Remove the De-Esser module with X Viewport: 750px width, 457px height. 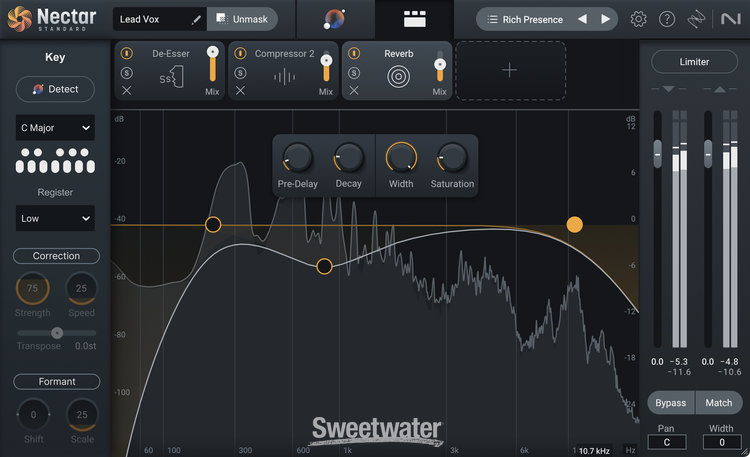pyautogui.click(x=127, y=91)
